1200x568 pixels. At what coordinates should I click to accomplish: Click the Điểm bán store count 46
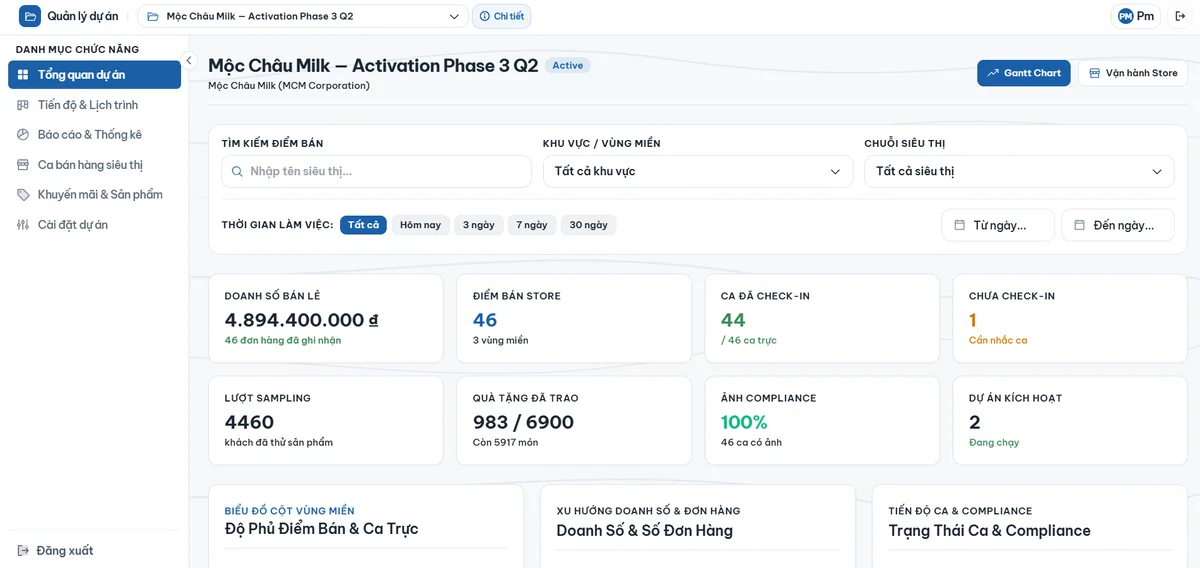(x=485, y=320)
